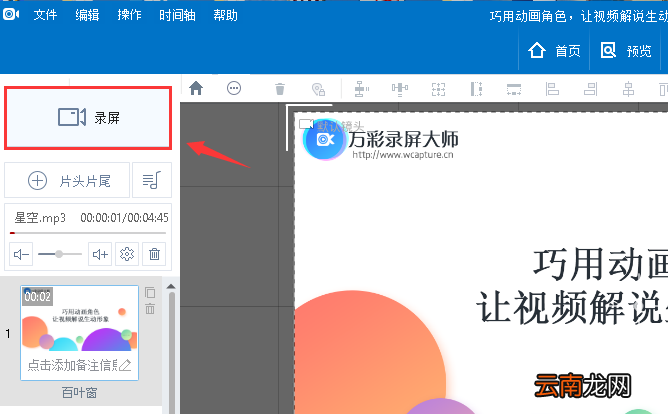
Task: Select the 默认镜头 default camera label
Action: pos(340,126)
